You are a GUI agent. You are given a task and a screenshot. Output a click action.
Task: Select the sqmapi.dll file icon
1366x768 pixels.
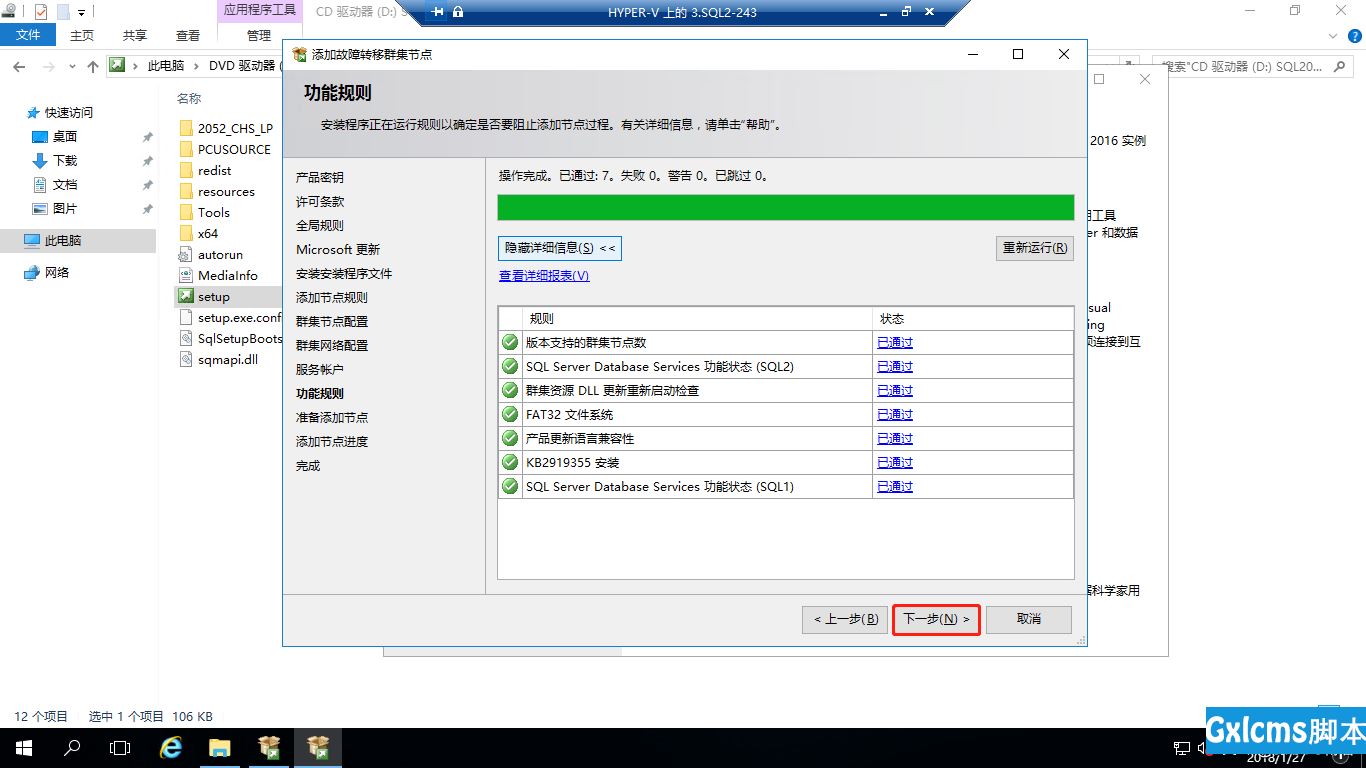click(185, 359)
